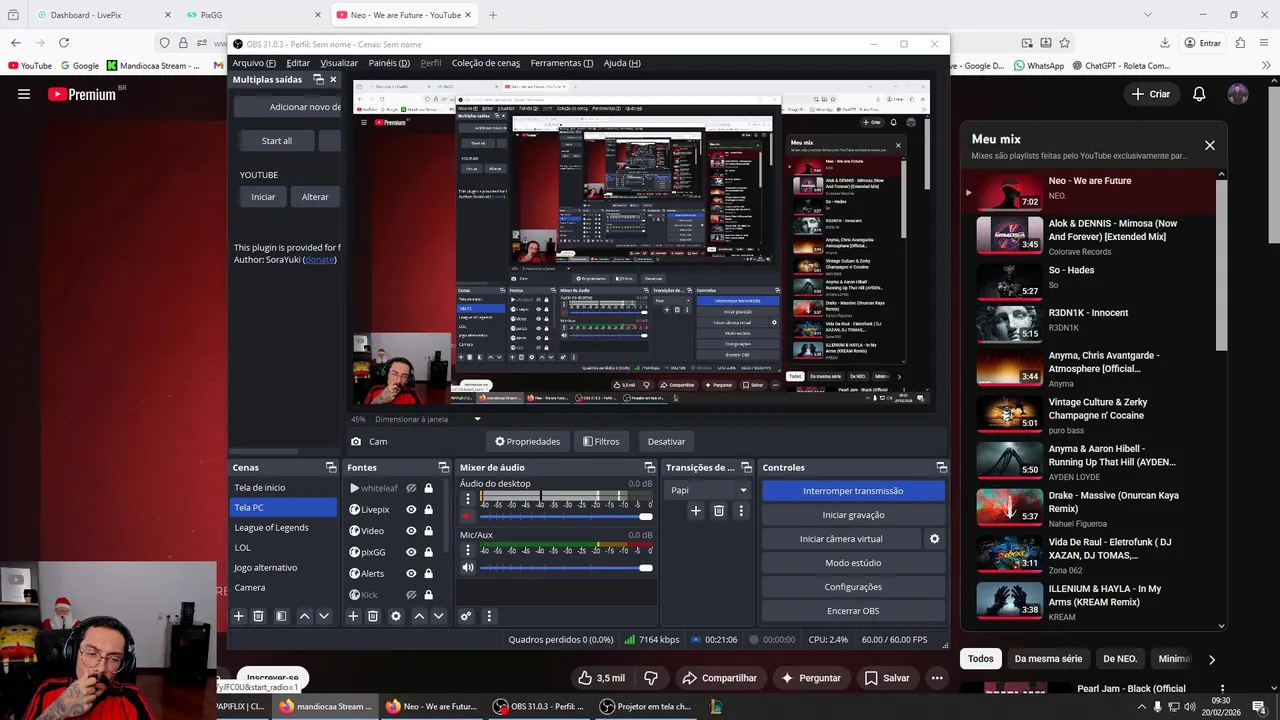Click Start all in Multiplas saídas
The width and height of the screenshot is (1280, 720).
pos(277,141)
